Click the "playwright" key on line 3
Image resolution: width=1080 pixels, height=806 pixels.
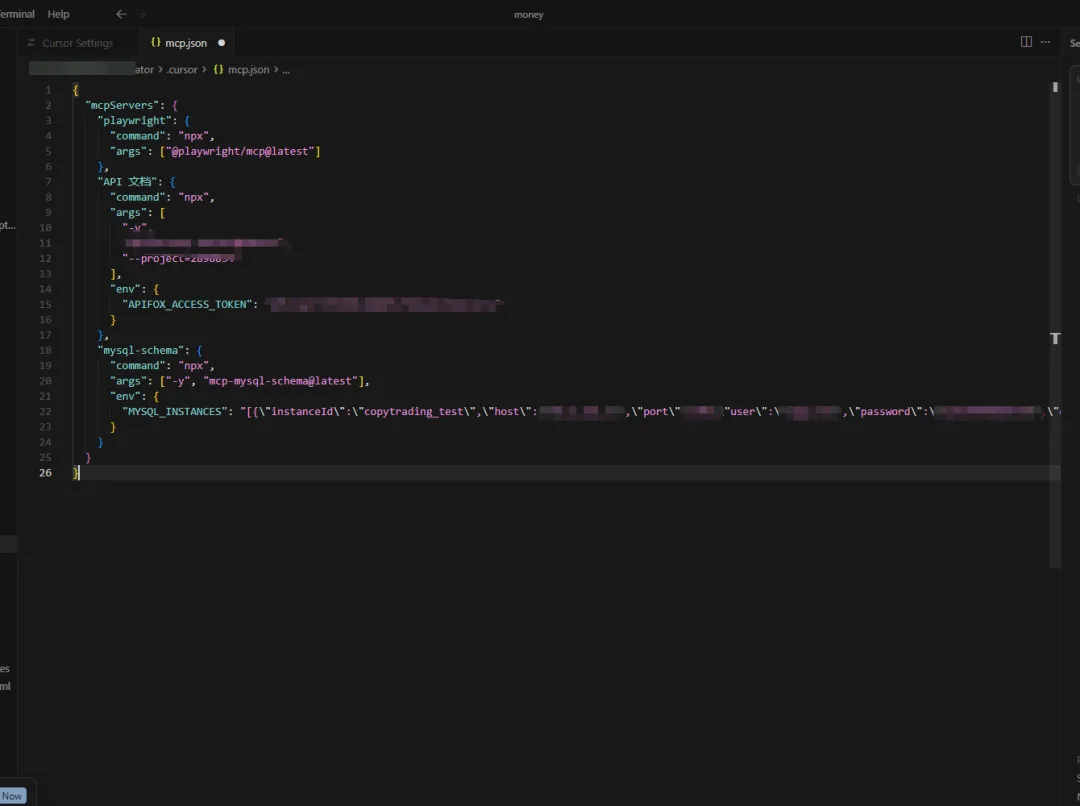[134, 121]
